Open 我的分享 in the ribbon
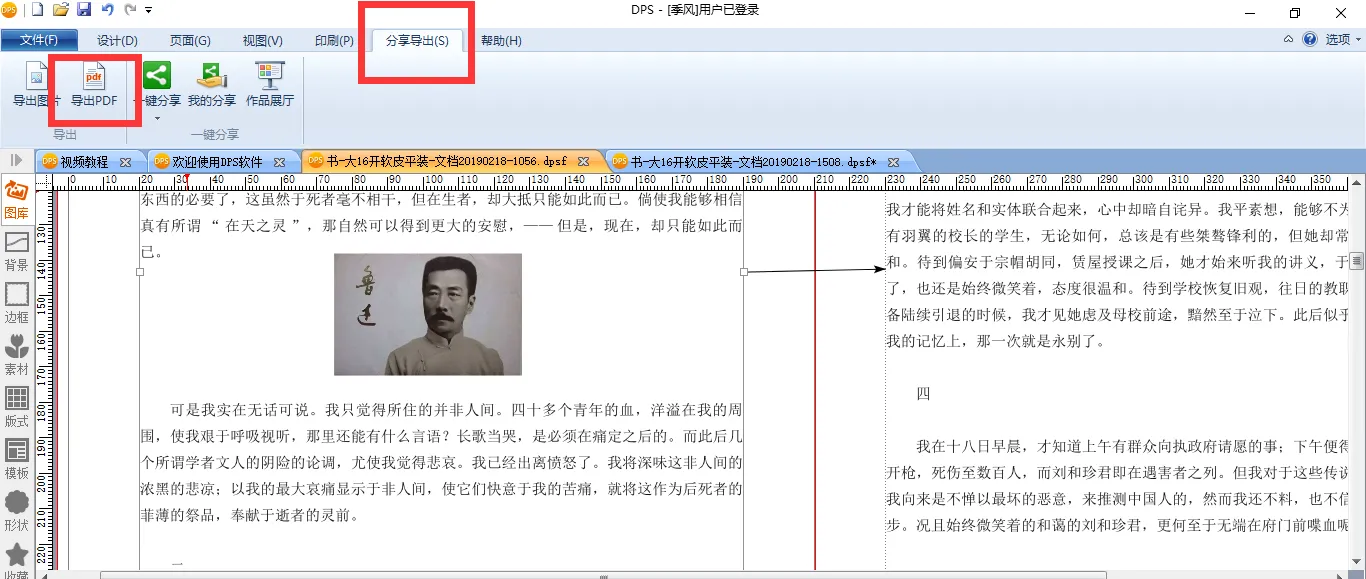Screen dimensions: 1366x579 click(211, 85)
